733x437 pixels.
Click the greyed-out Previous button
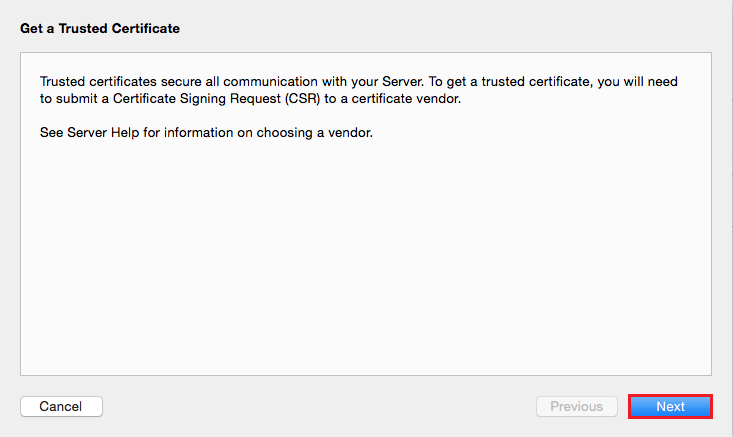point(576,407)
